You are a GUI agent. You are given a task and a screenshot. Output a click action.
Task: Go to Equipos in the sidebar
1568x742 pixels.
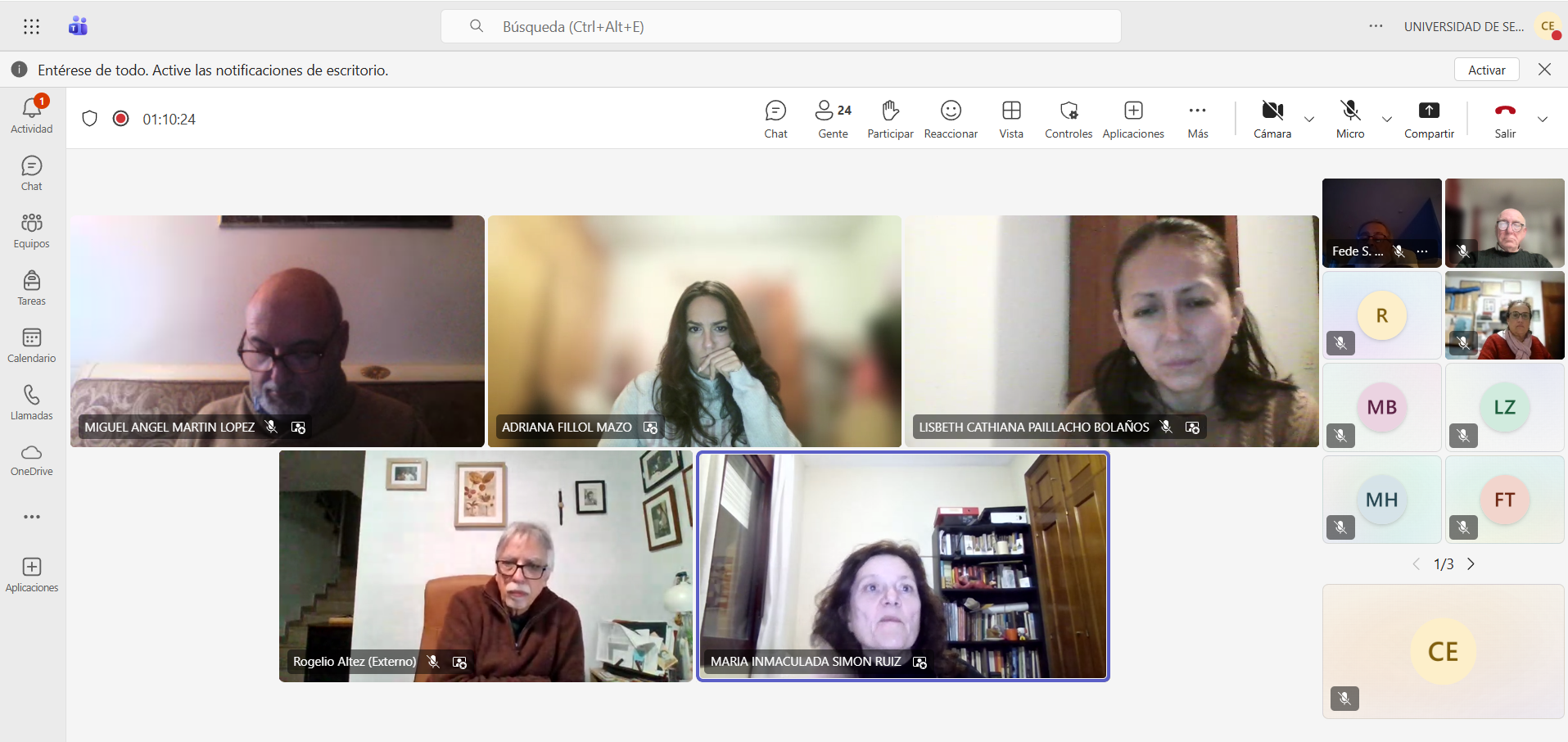pos(32,231)
